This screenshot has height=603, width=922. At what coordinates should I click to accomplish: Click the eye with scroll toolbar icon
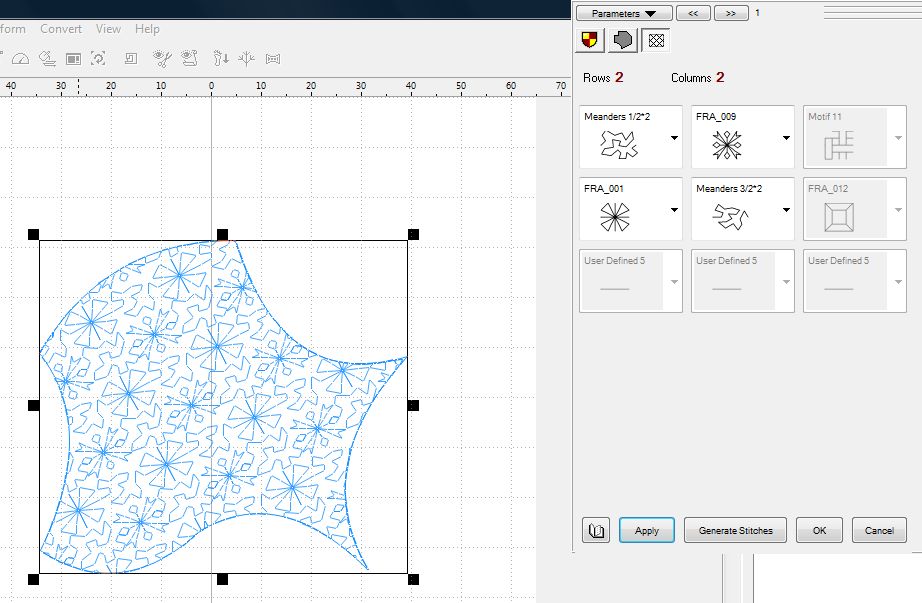(x=188, y=59)
